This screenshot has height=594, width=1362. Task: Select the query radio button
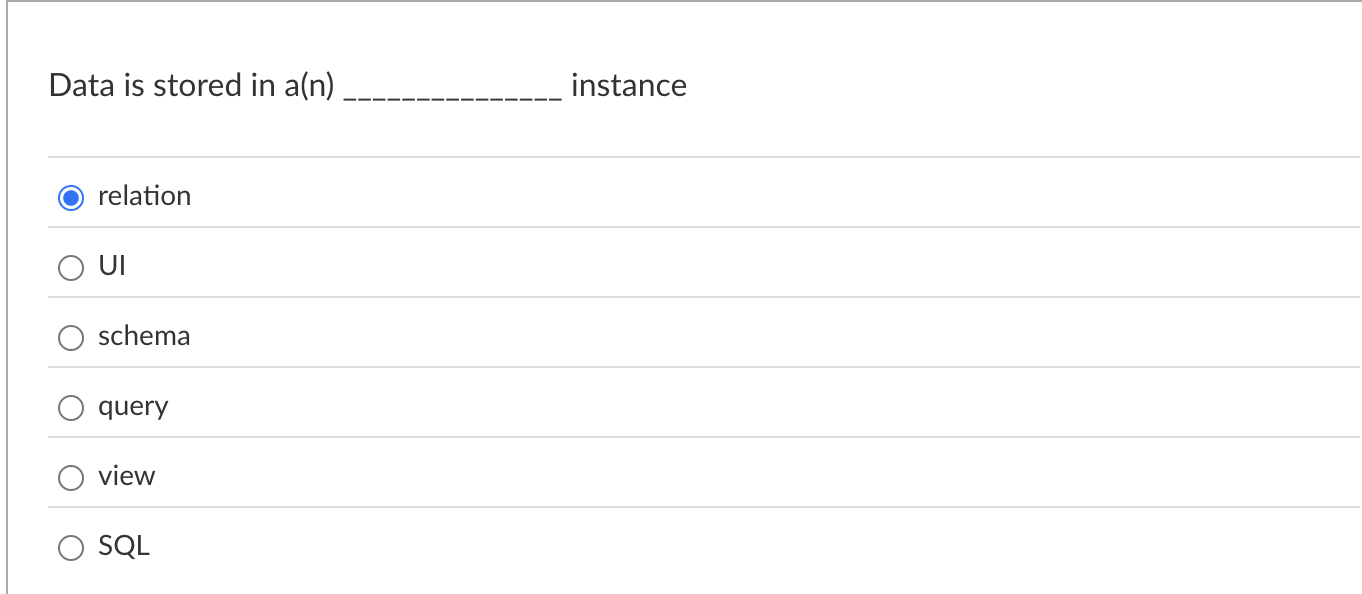tap(70, 407)
